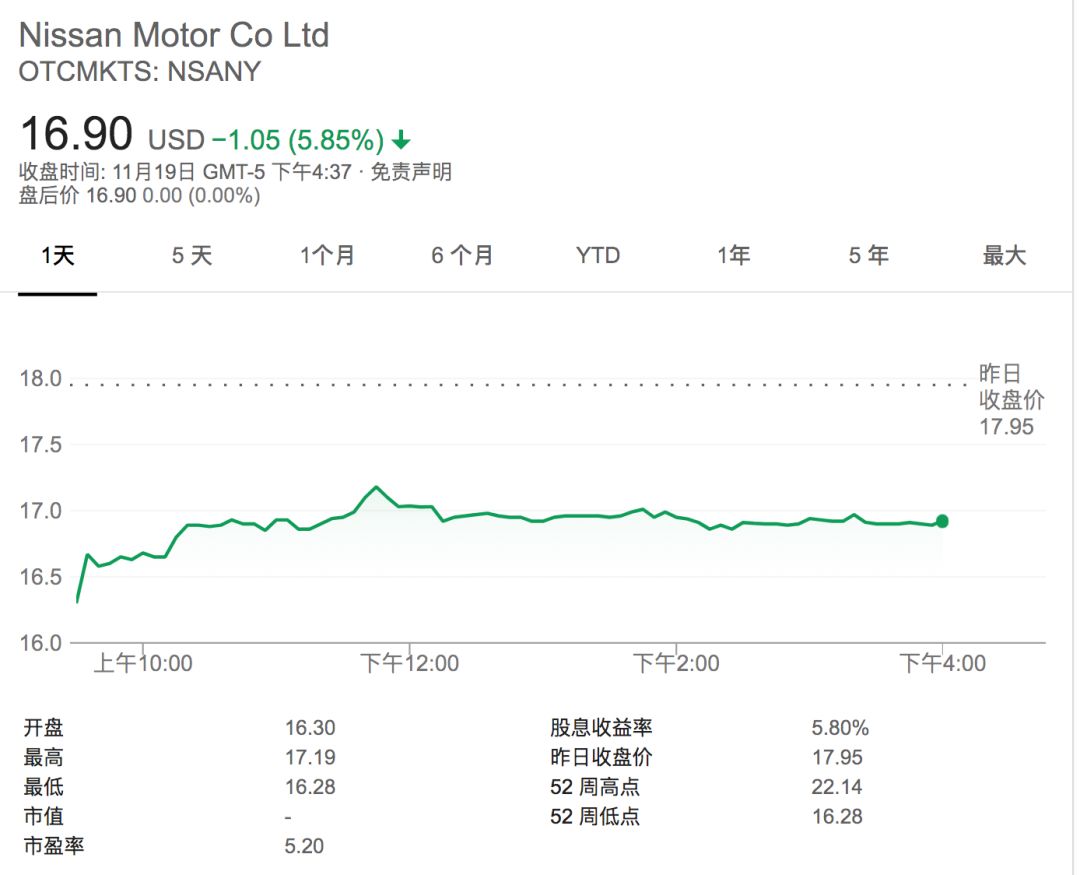Switch to the 1年 range tab

[733, 256]
